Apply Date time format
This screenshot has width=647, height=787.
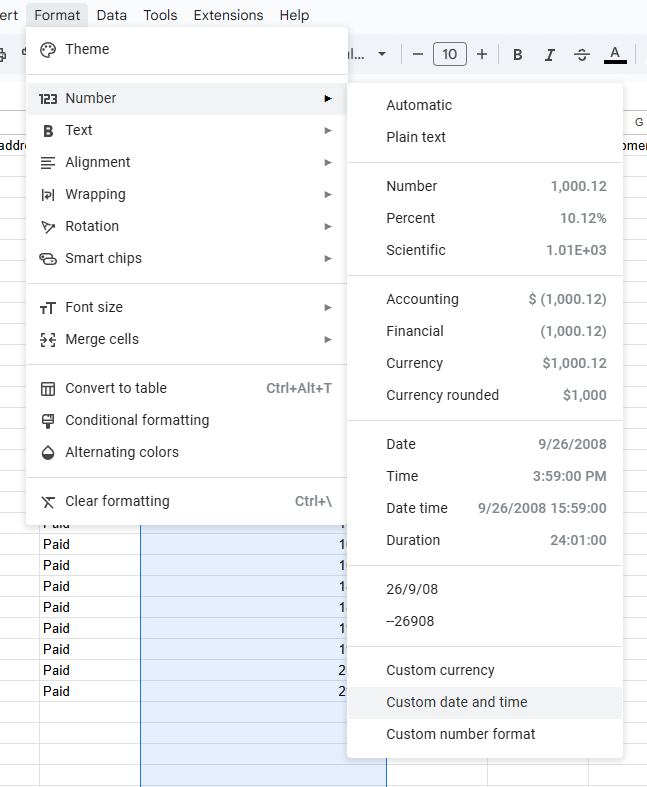485,508
